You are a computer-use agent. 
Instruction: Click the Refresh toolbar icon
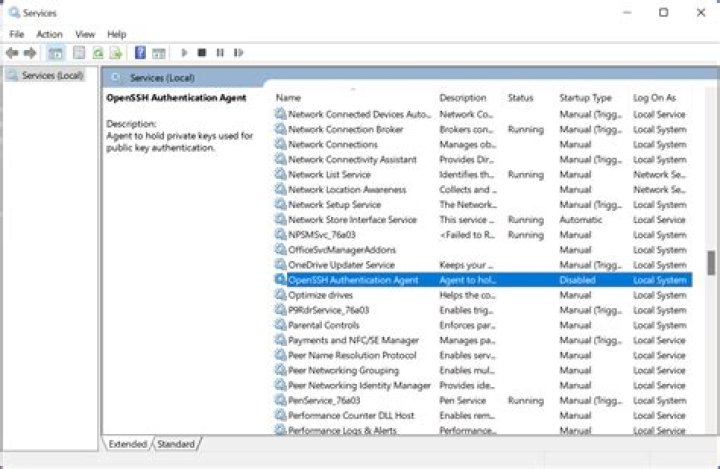99,52
